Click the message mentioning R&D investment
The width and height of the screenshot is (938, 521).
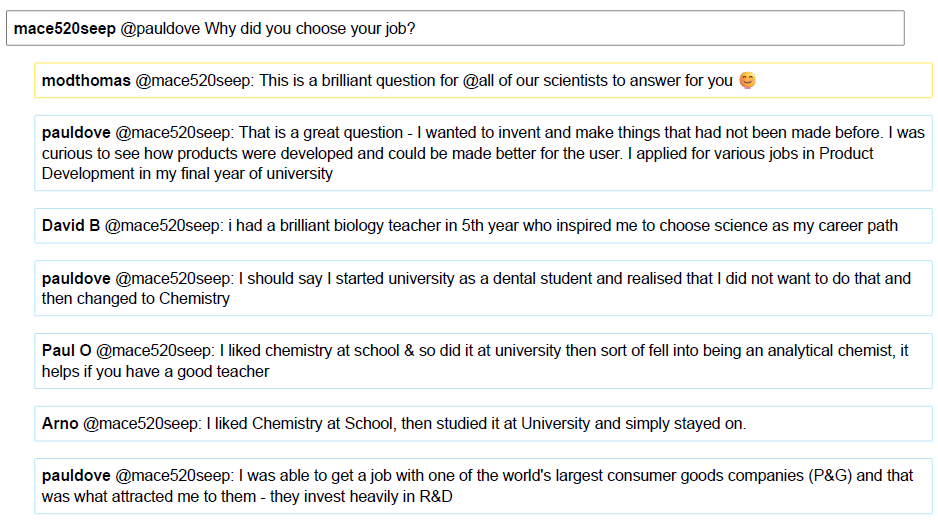(x=483, y=486)
